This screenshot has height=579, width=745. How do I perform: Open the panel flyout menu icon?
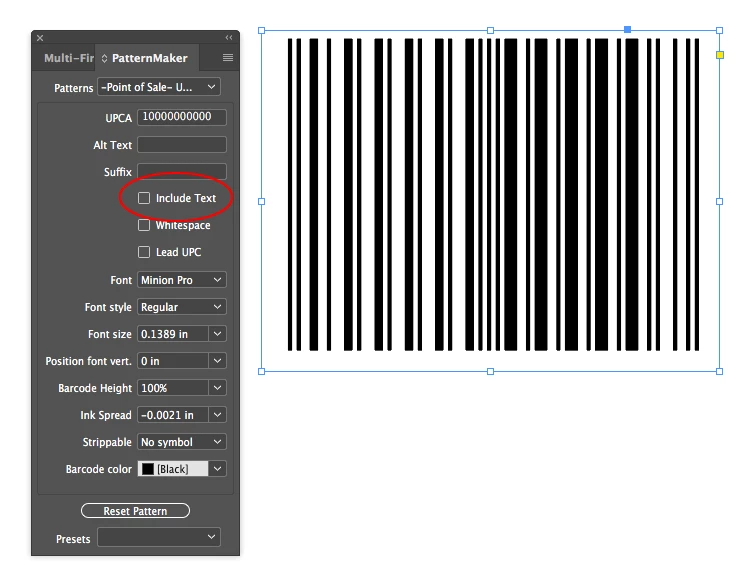tap(228, 57)
